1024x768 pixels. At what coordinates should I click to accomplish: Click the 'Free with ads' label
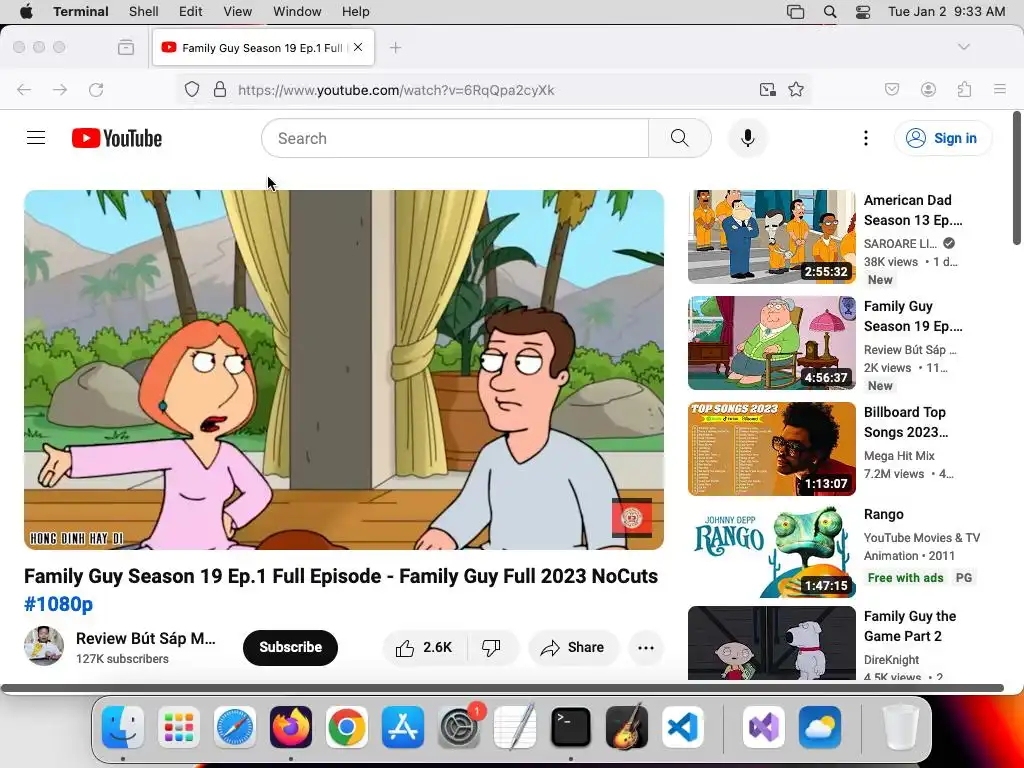(905, 577)
